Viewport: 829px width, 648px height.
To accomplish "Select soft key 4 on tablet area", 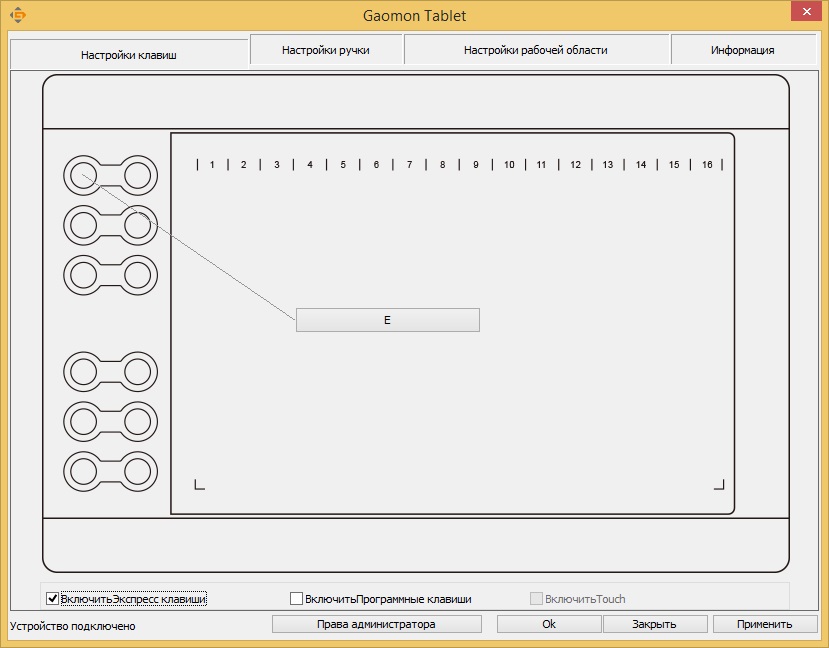I will (x=310, y=164).
